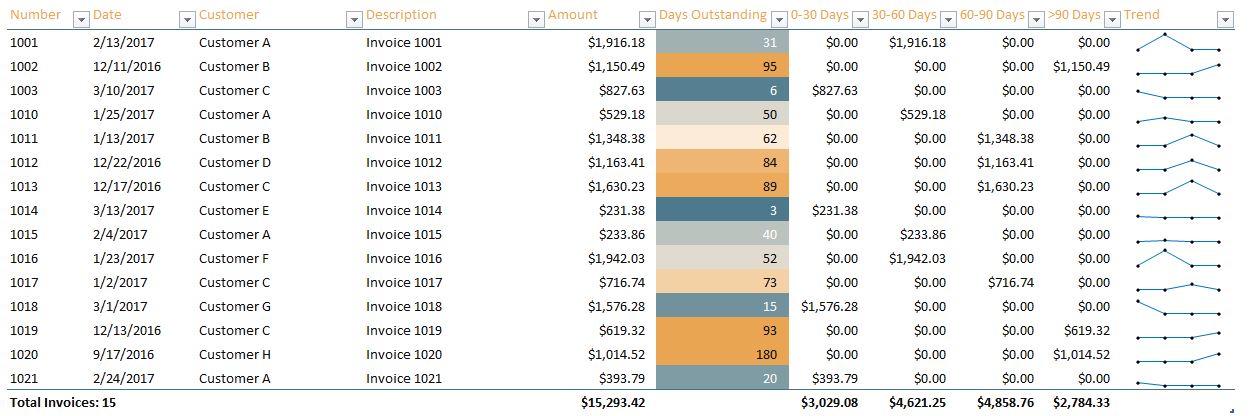Viewport: 1249px width, 416px height.
Task: Click the Invoice 1012 description cell
Action: coord(404,163)
